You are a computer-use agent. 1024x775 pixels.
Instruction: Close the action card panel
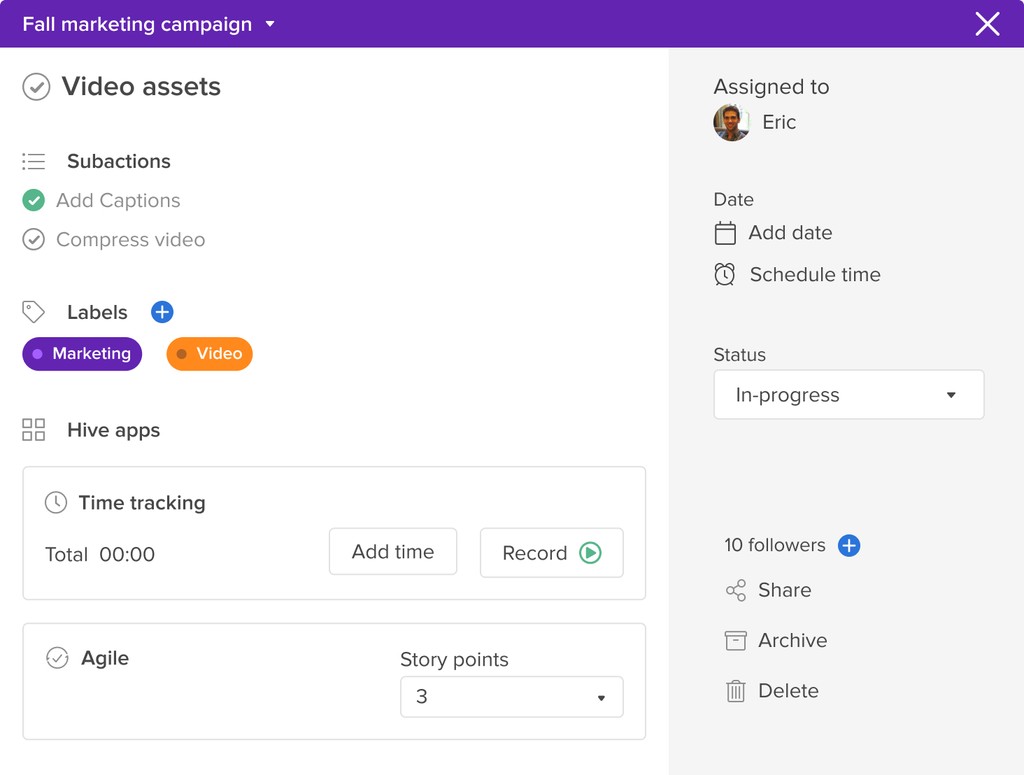tap(987, 24)
